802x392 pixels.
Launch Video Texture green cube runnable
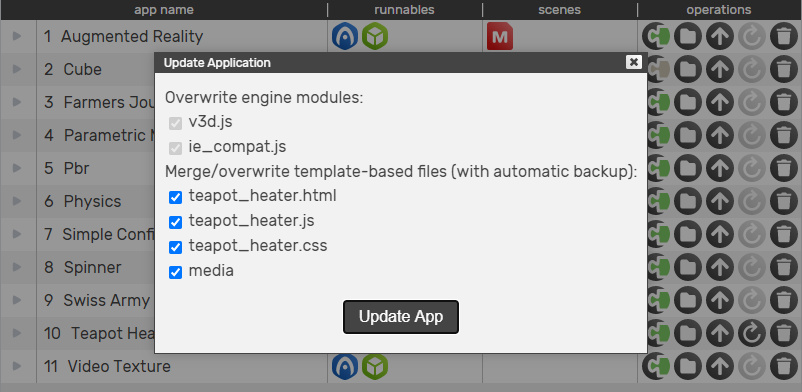click(375, 366)
